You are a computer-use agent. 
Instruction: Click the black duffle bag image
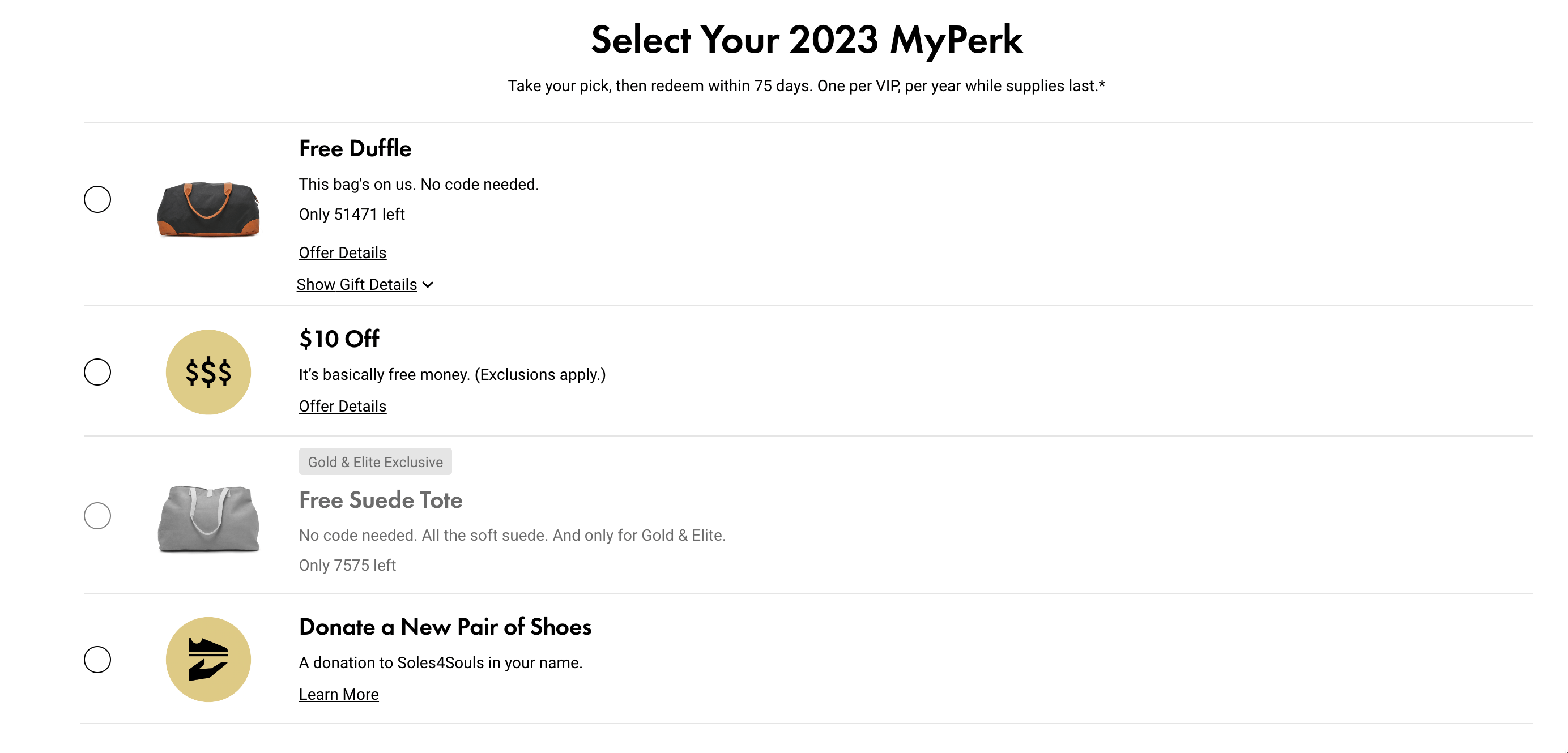pyautogui.click(x=208, y=208)
